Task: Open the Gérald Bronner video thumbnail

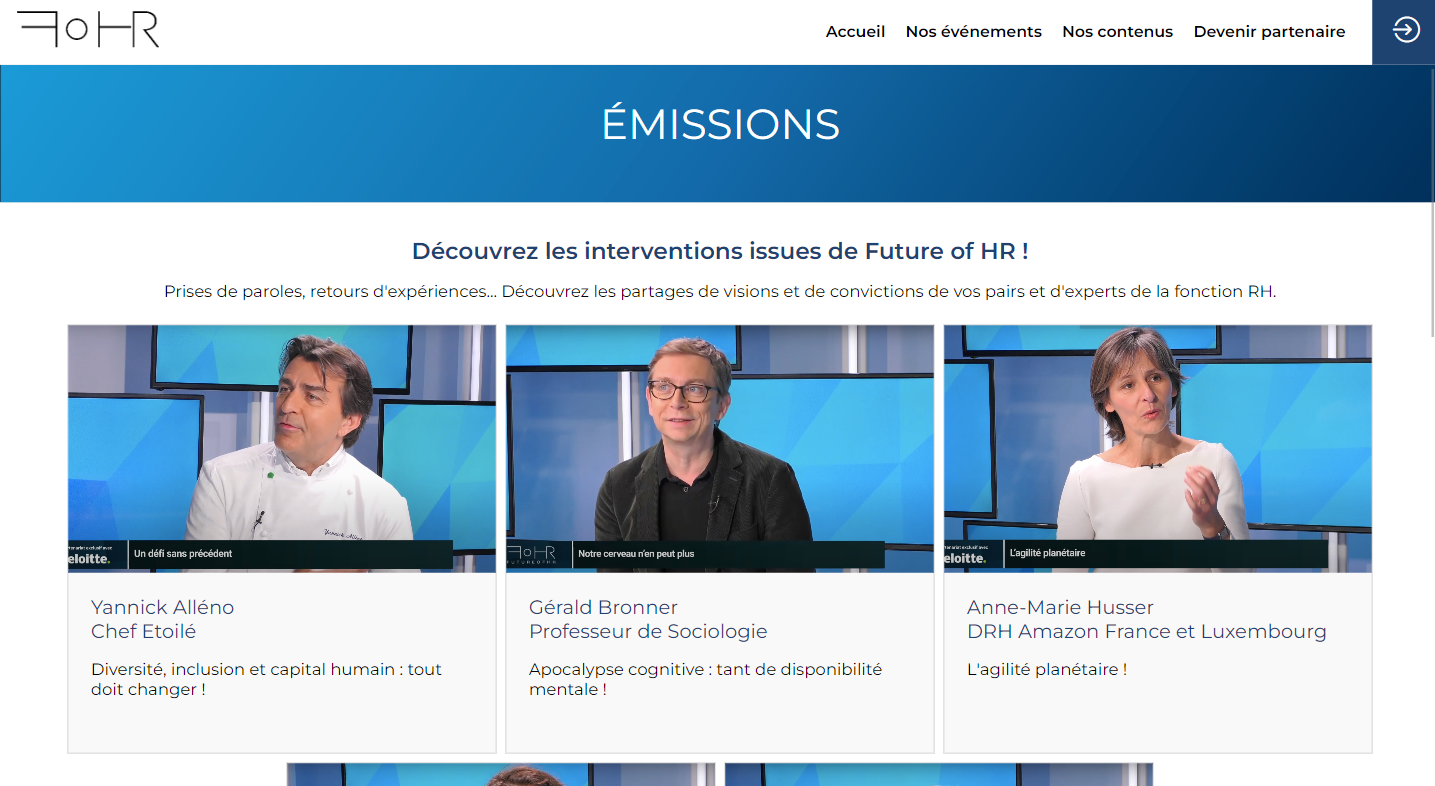Action: pyautogui.click(x=719, y=448)
